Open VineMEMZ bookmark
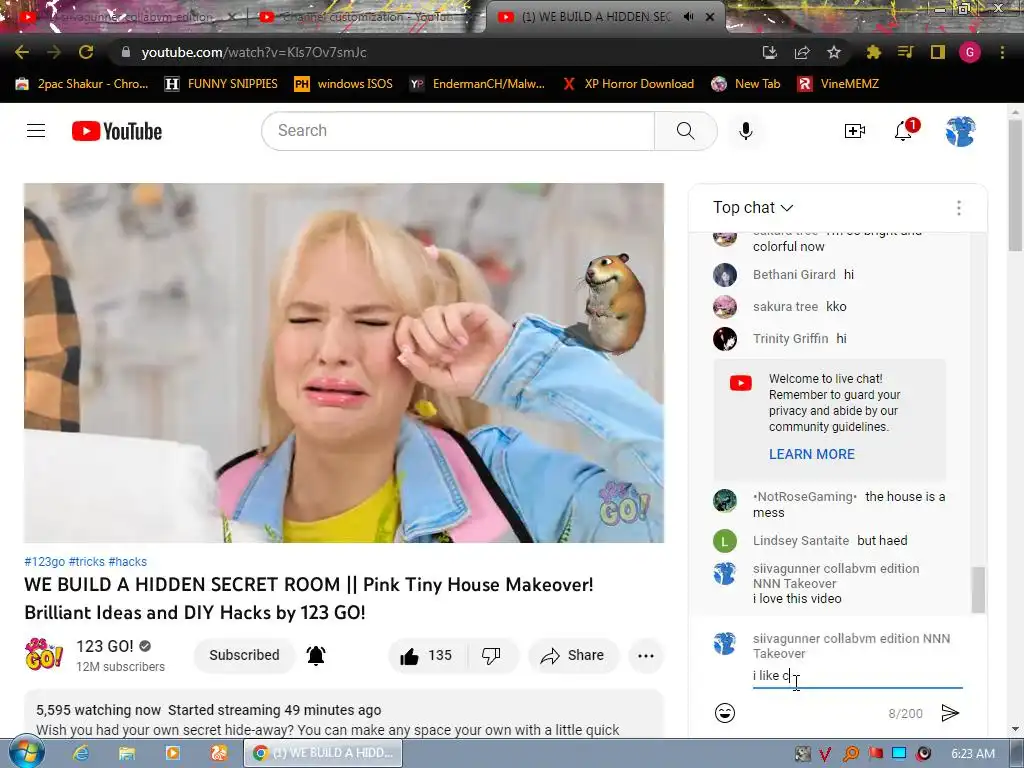The height and width of the screenshot is (768, 1024). (838, 84)
